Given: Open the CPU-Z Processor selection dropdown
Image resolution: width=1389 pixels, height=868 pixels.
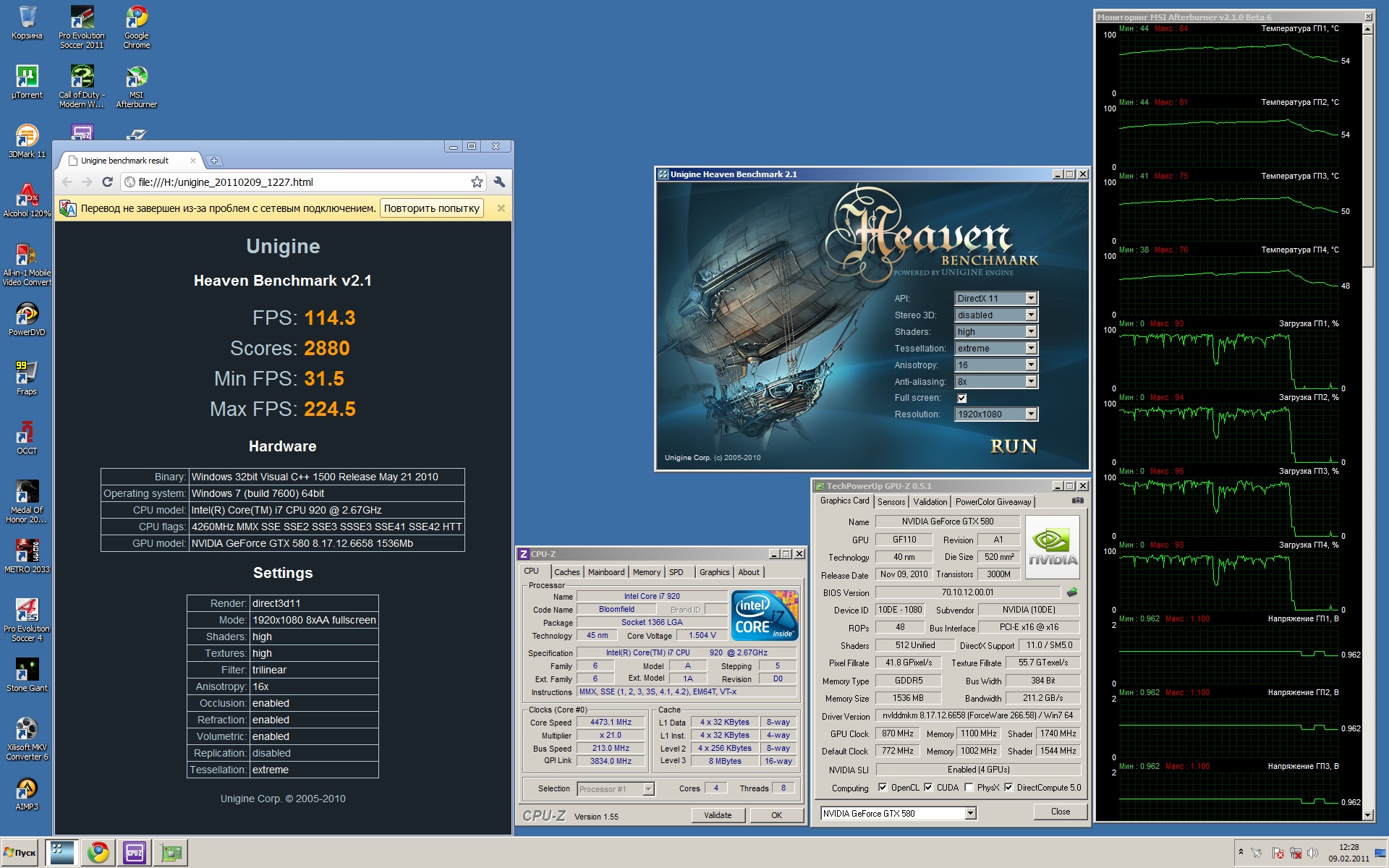Looking at the screenshot, I should tap(616, 789).
